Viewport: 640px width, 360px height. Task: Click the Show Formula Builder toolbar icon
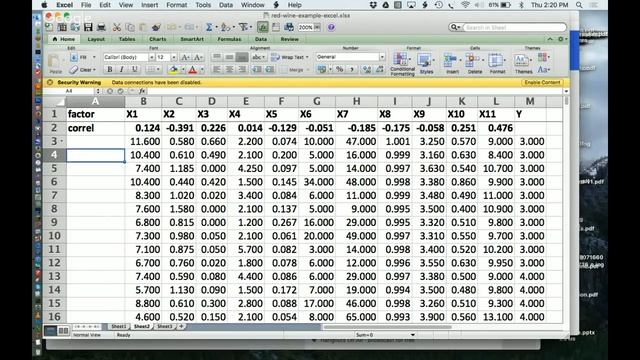[262, 27]
